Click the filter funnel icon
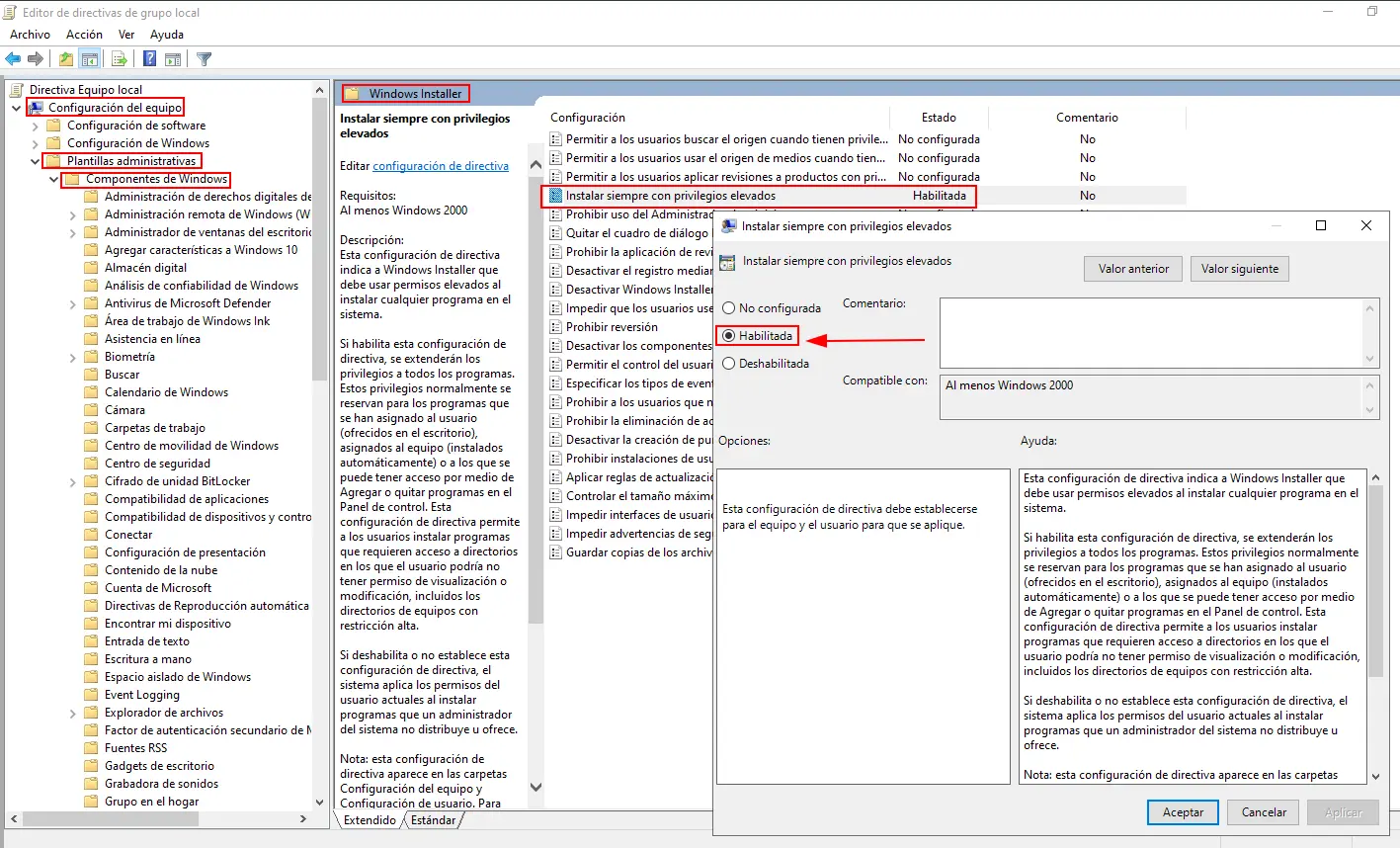 coord(204,59)
